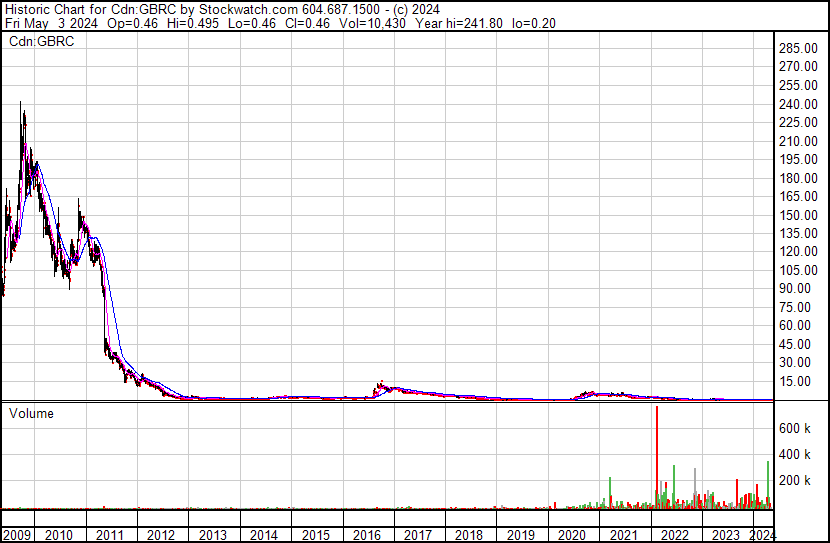Select the 2024 year marker on the time axis
Screen dimensions: 830x543
point(761,535)
